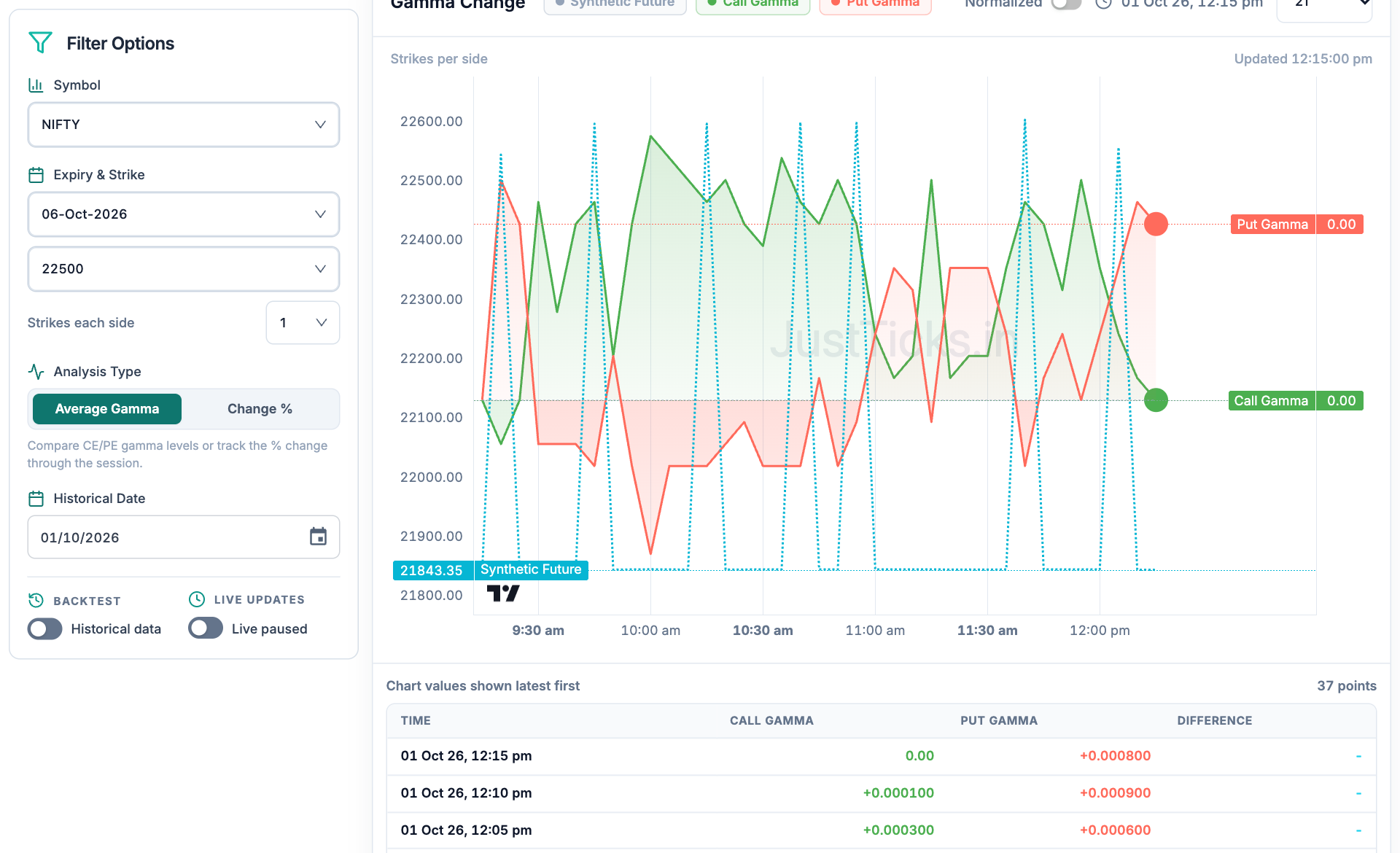Click the 37 points count text
The image size is (1400, 853).
[x=1347, y=686]
